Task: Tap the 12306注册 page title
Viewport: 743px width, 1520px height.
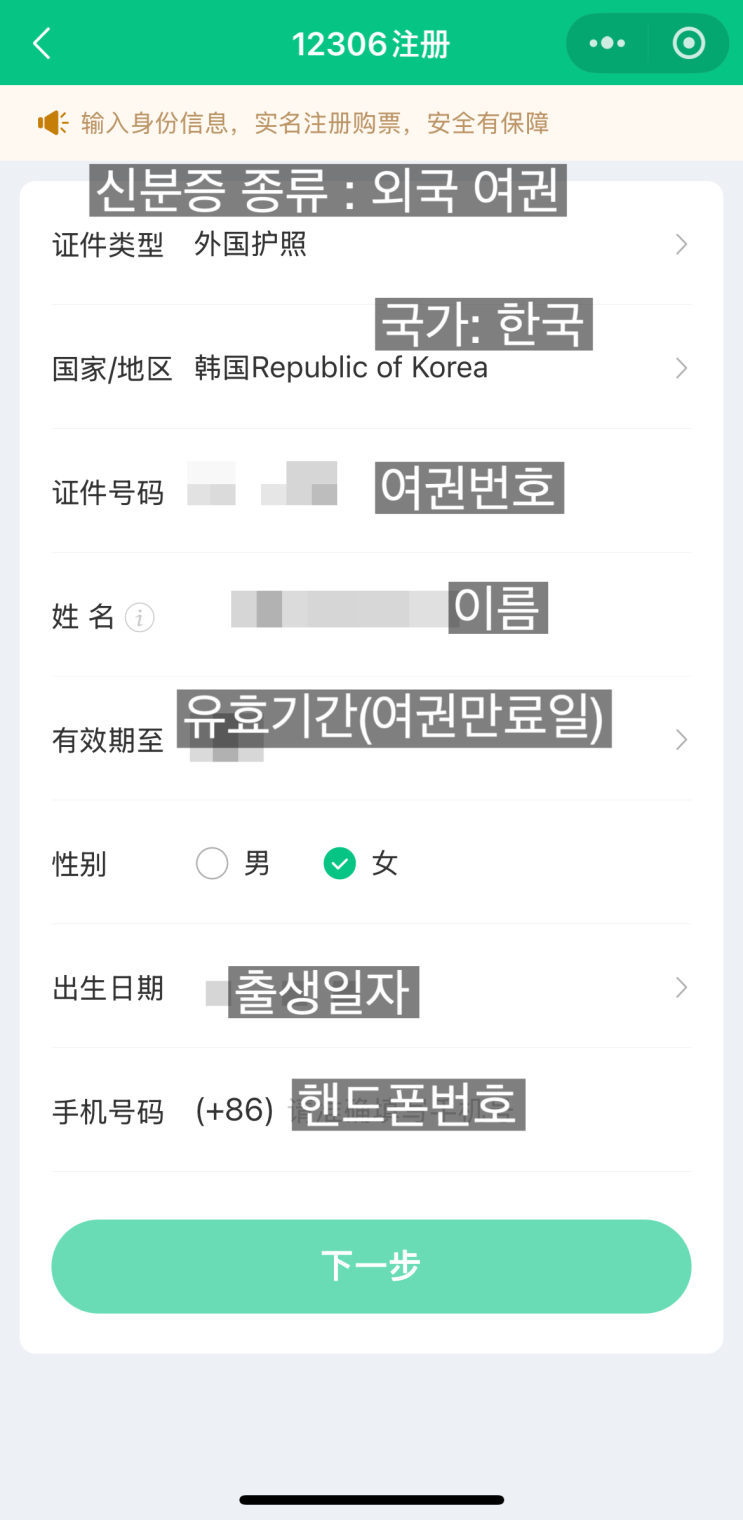Action: pos(371,44)
